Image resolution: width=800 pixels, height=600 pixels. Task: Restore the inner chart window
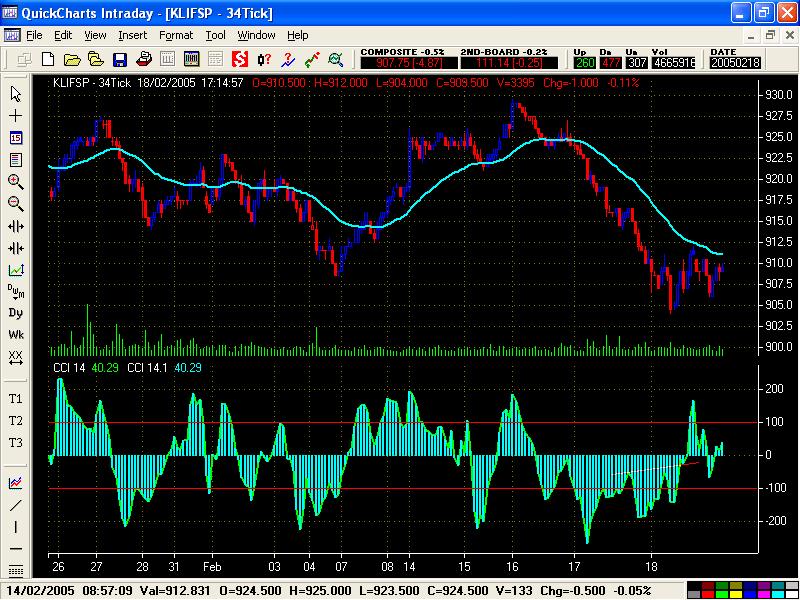click(x=770, y=35)
